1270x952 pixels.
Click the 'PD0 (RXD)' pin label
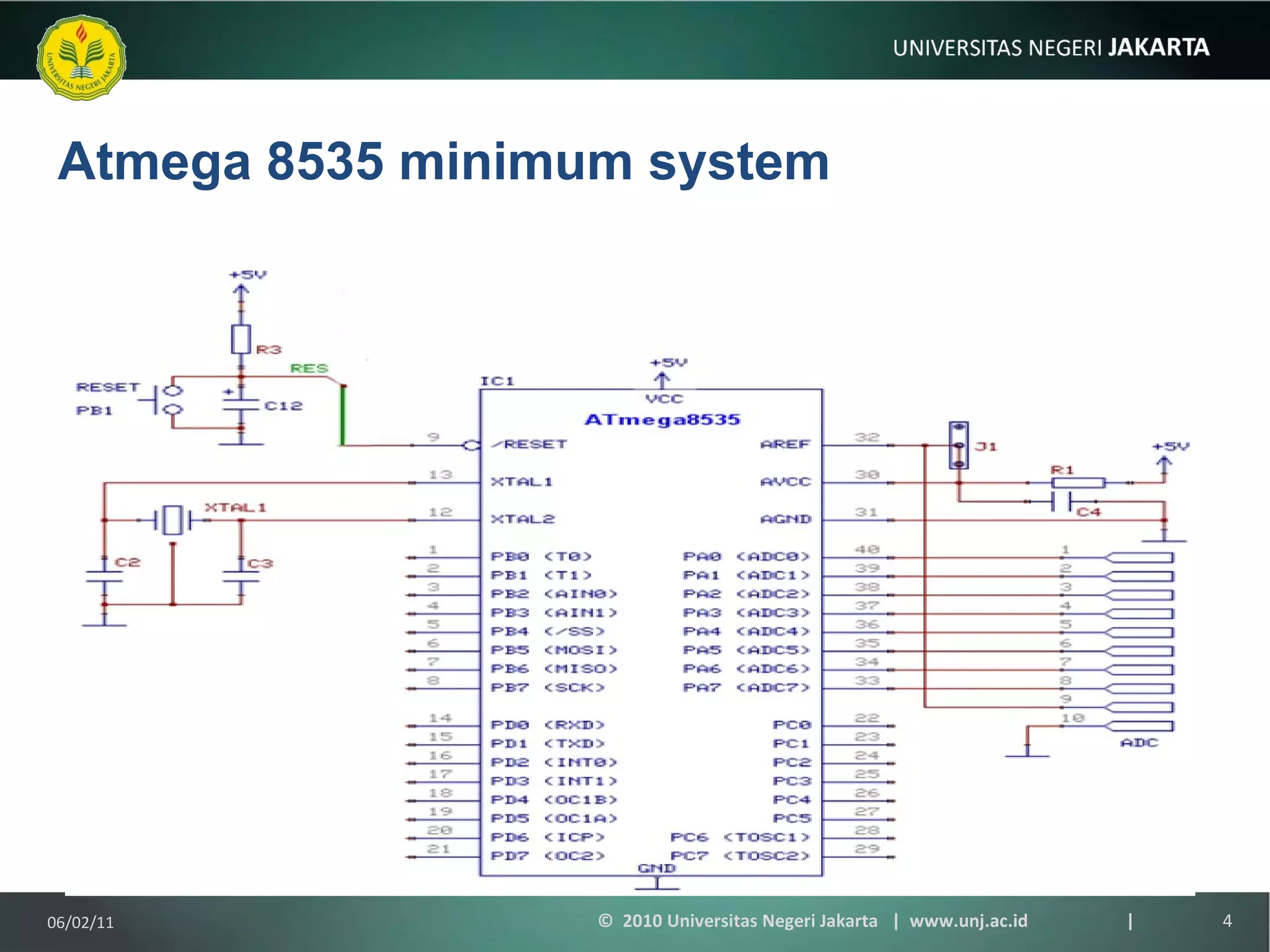point(548,725)
